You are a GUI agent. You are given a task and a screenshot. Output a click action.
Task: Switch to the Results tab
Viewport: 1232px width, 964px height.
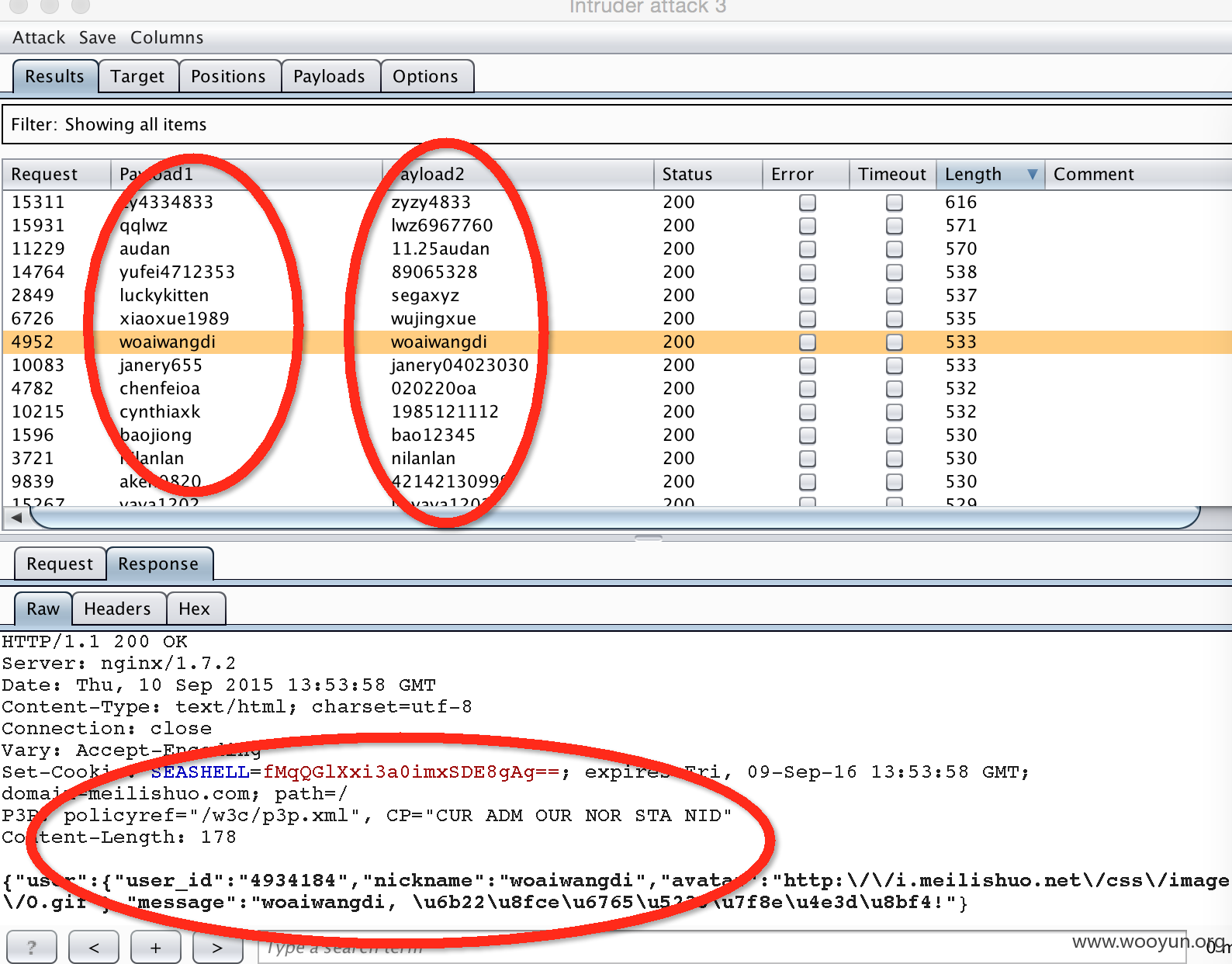[x=54, y=76]
